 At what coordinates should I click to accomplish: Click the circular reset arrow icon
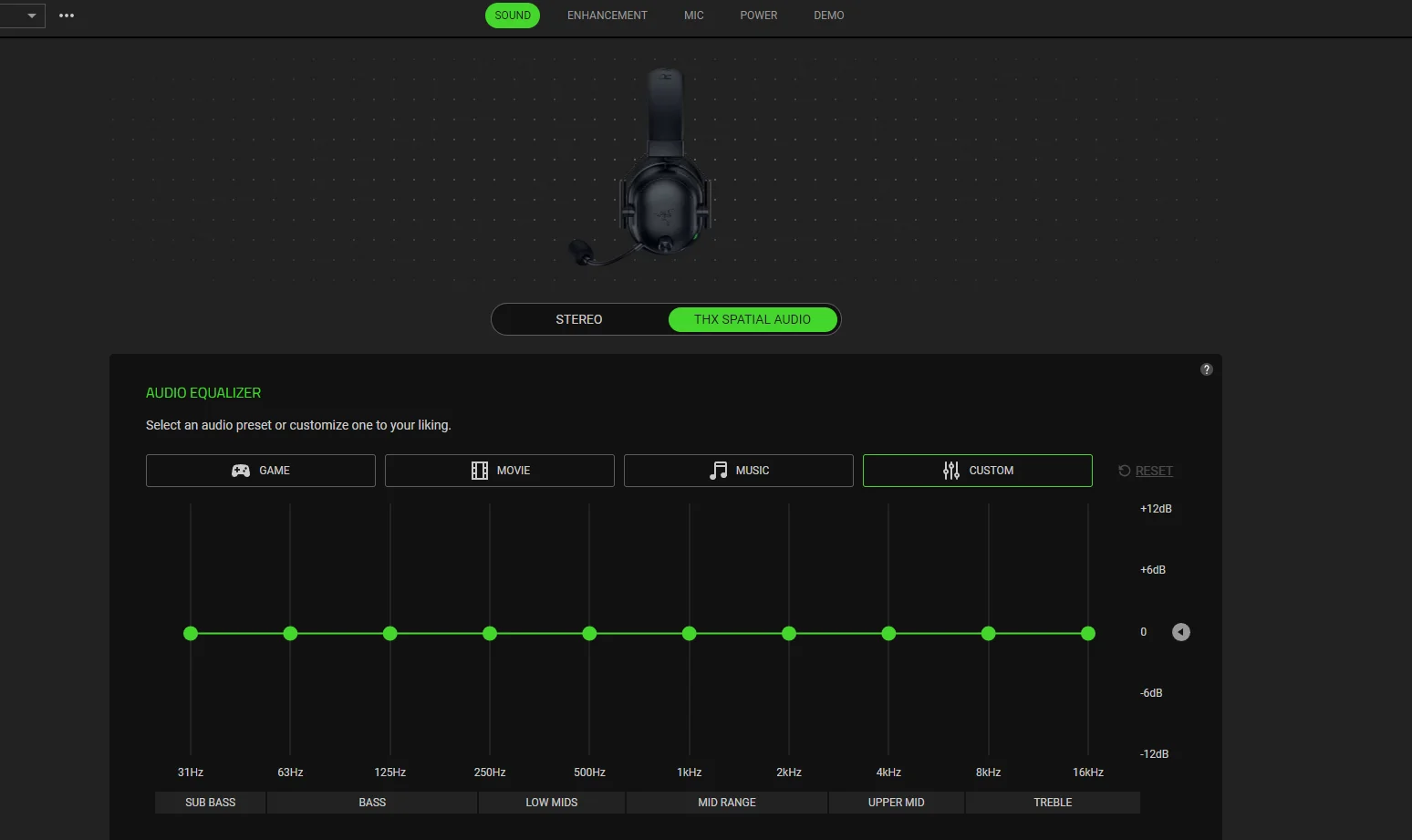tap(1125, 471)
